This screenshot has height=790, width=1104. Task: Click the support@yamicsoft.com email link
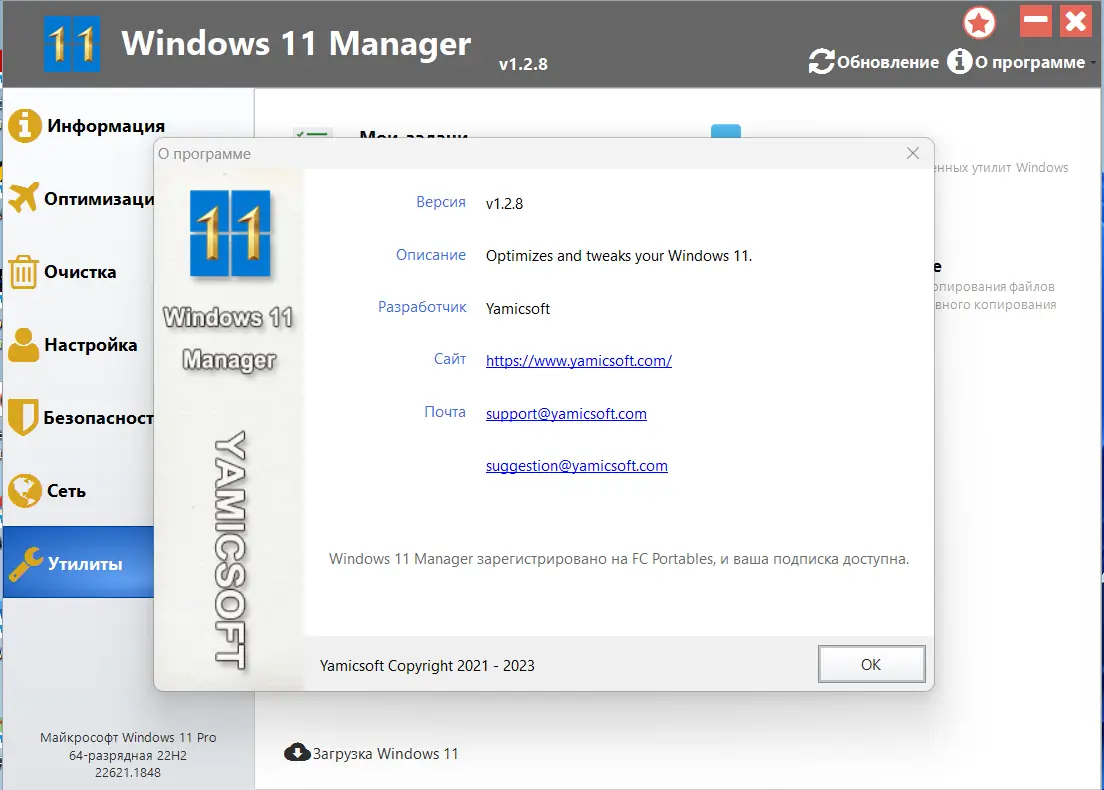point(565,413)
